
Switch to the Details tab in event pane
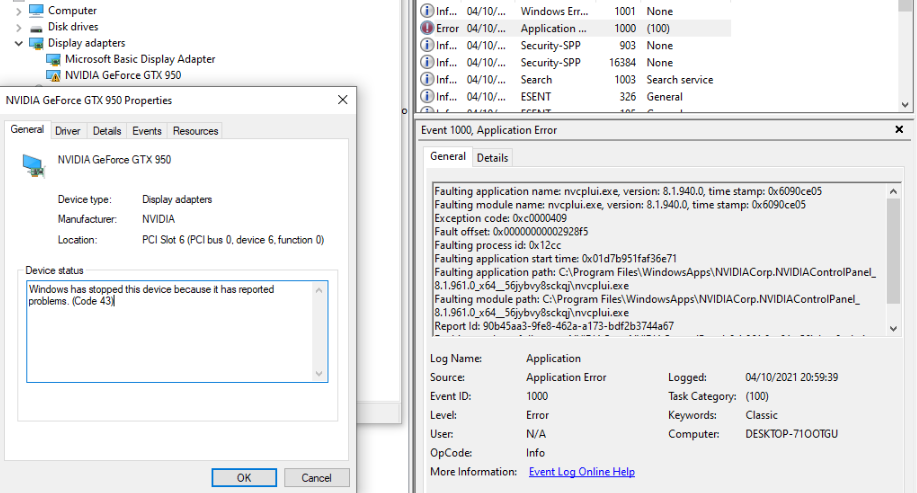(x=492, y=157)
